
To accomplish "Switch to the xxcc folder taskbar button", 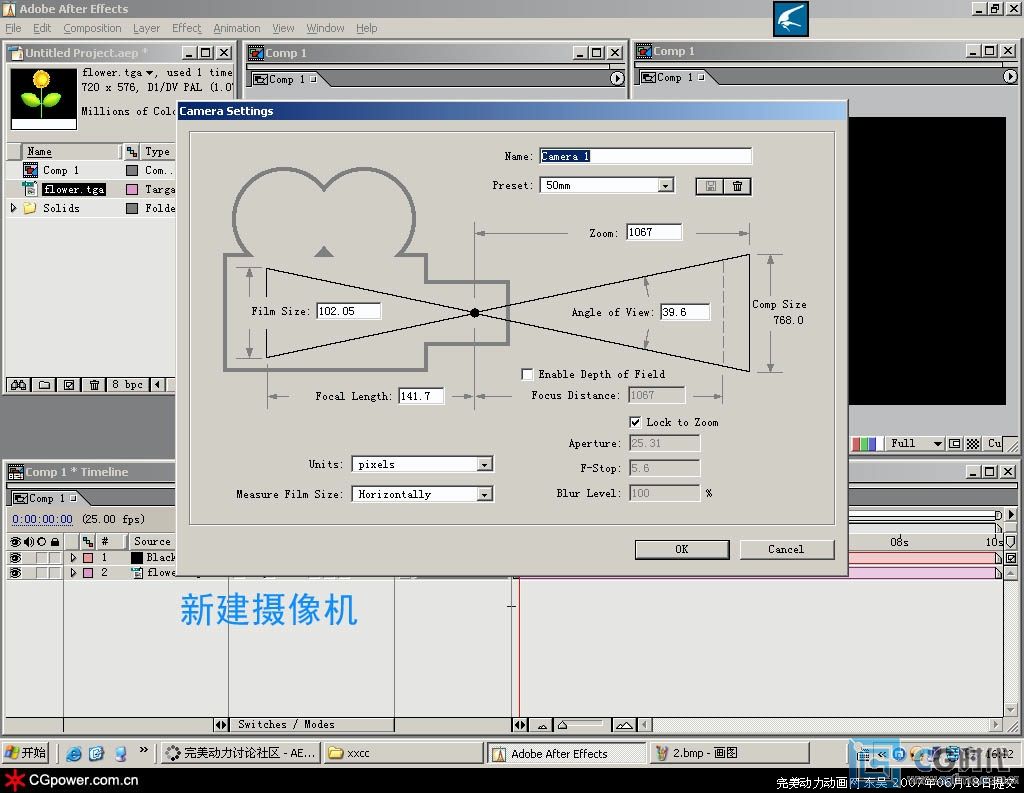I will (x=403, y=753).
